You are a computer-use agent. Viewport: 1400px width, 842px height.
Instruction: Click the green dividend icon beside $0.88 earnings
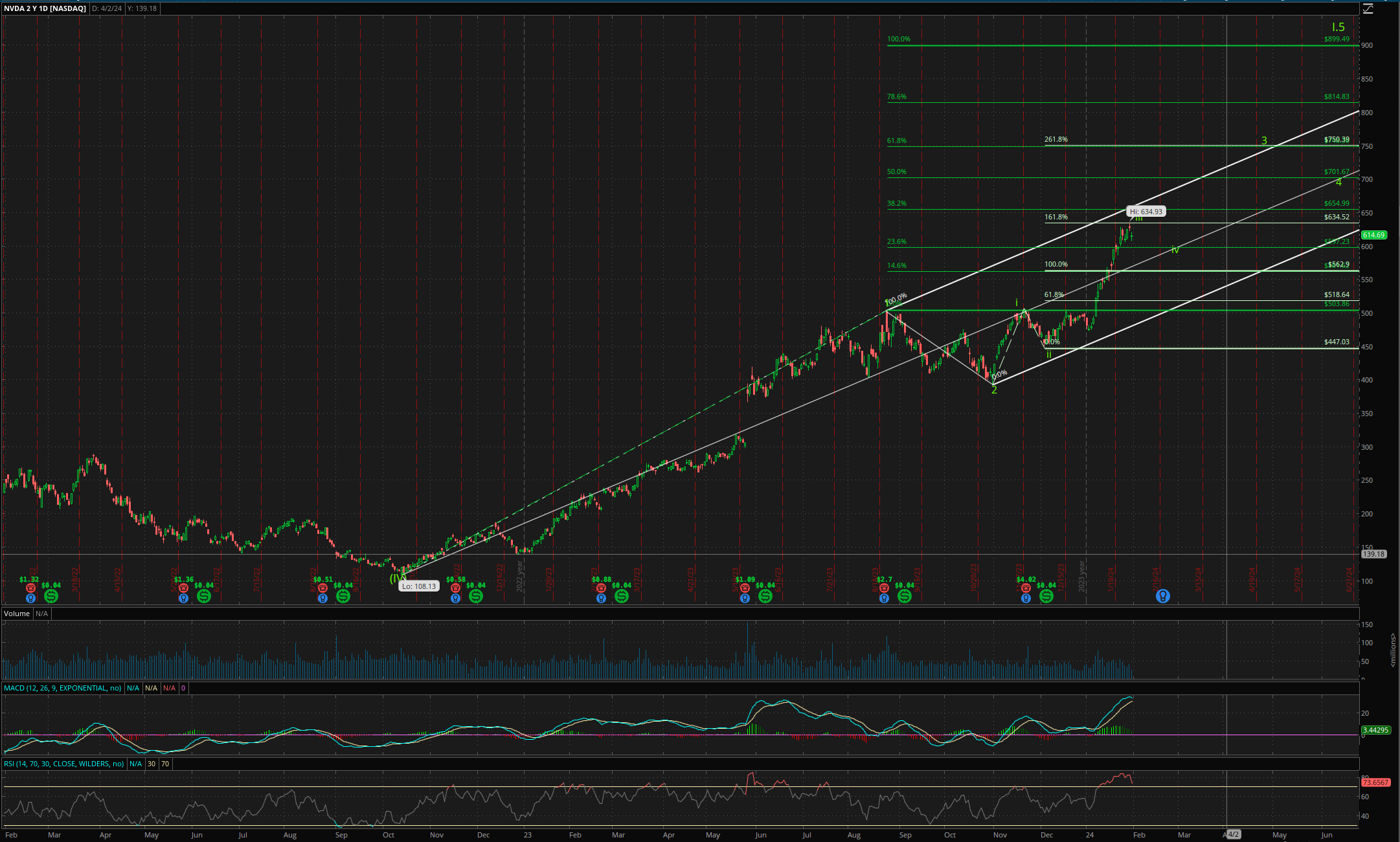point(622,596)
